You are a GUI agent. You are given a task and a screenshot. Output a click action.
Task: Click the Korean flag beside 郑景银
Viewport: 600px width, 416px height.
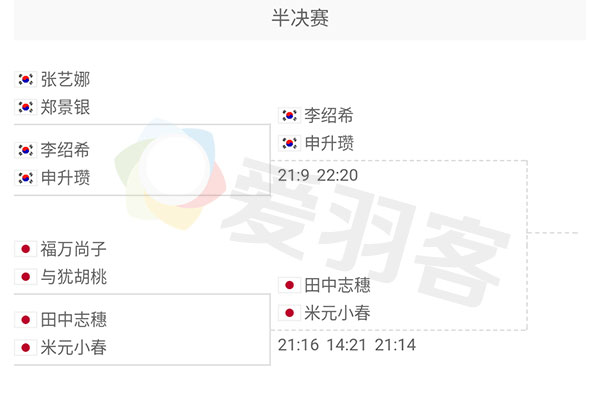26,107
